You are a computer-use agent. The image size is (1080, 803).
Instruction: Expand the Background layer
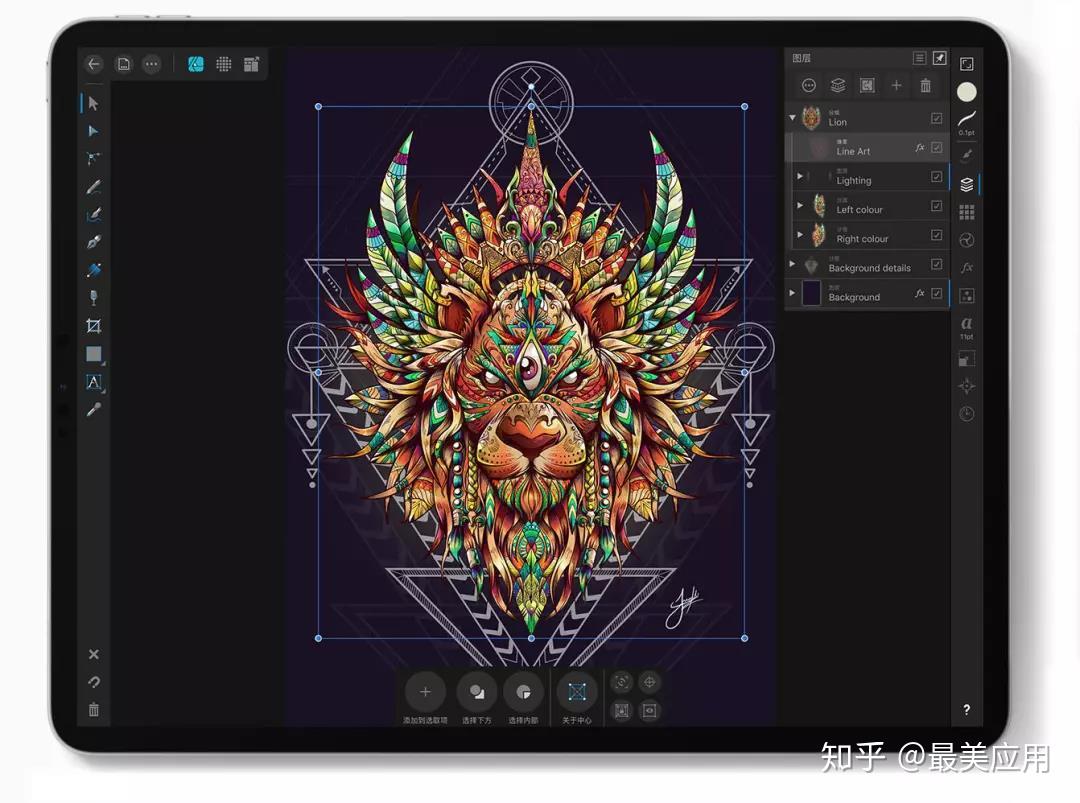pos(792,293)
